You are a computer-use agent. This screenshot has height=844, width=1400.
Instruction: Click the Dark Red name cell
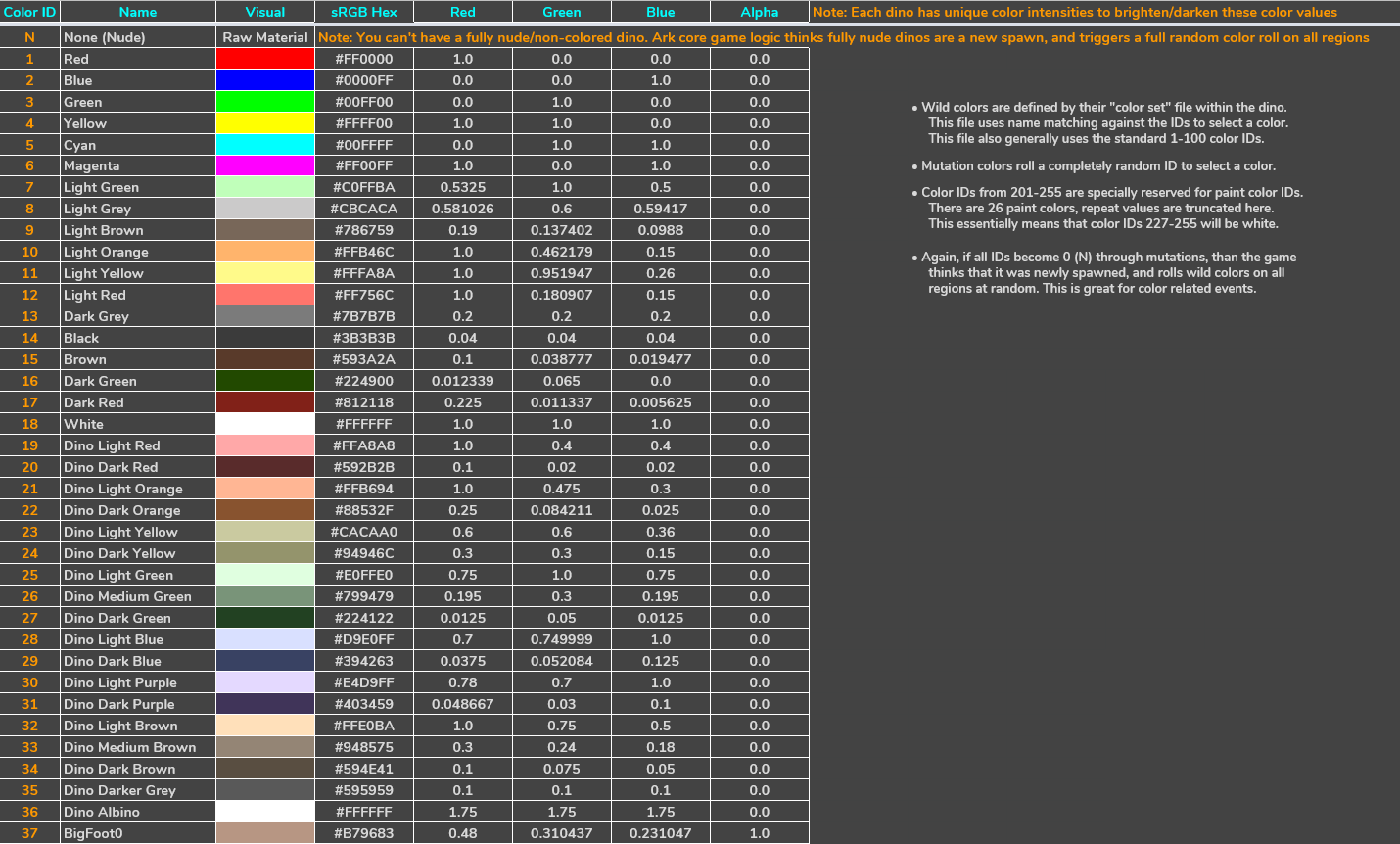138,403
